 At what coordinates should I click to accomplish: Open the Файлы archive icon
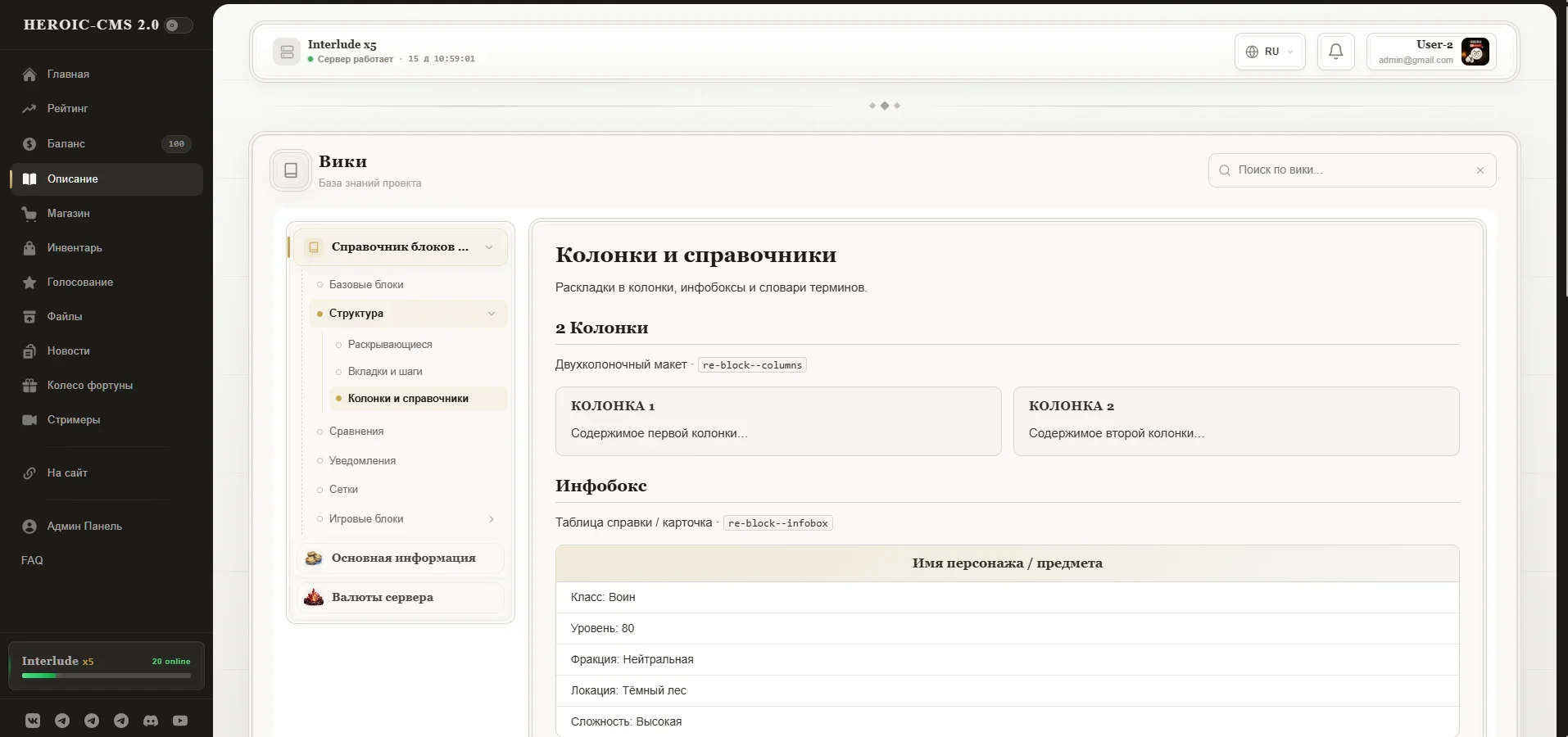click(29, 317)
